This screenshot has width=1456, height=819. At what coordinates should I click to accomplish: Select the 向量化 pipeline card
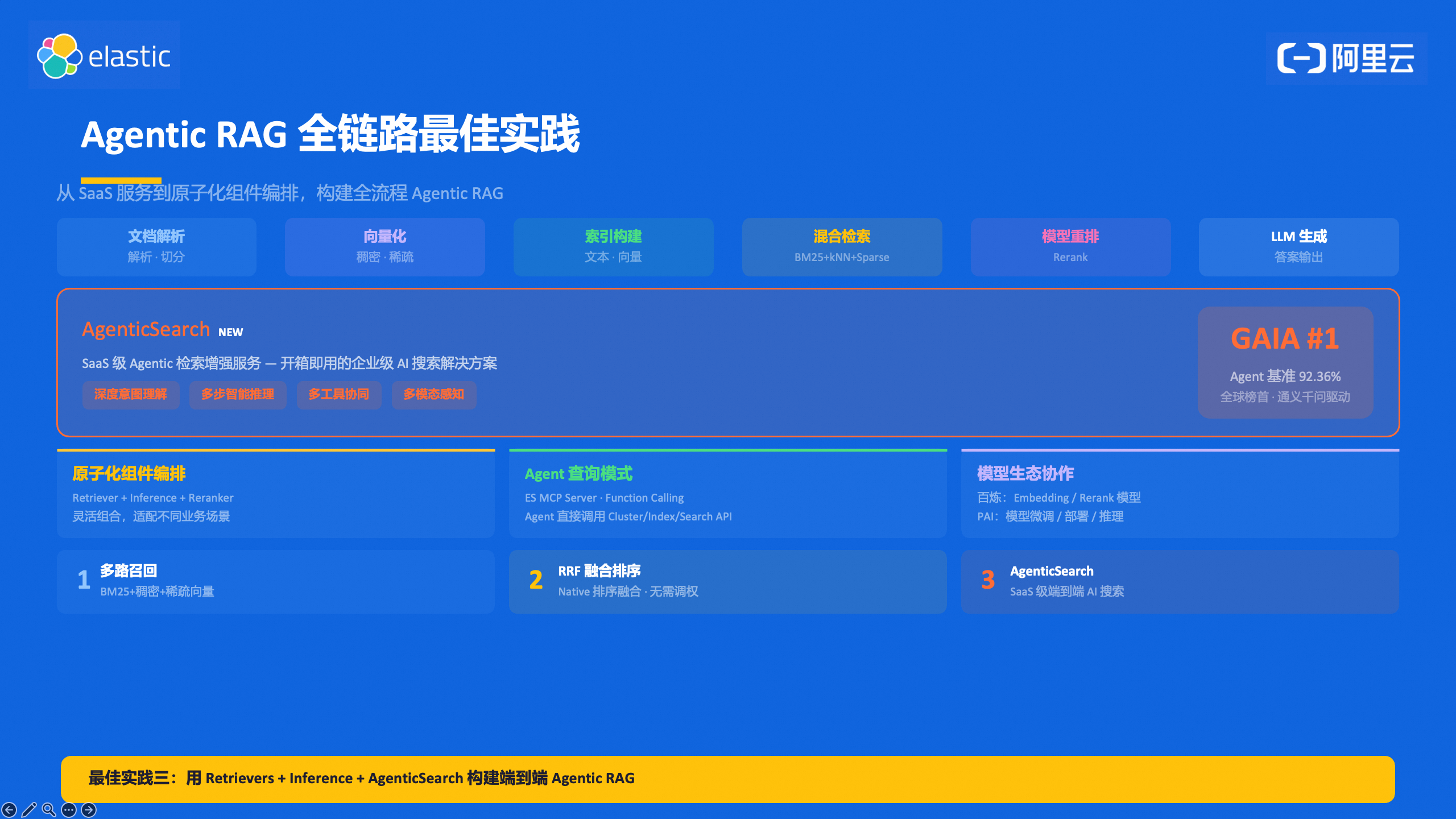tap(385, 247)
